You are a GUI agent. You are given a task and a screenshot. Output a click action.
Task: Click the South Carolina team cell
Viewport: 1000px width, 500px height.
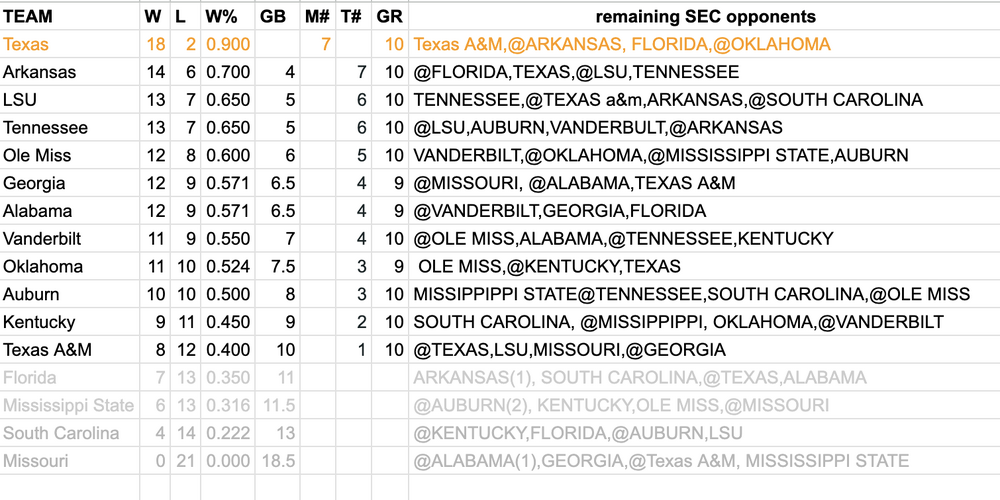point(59,434)
